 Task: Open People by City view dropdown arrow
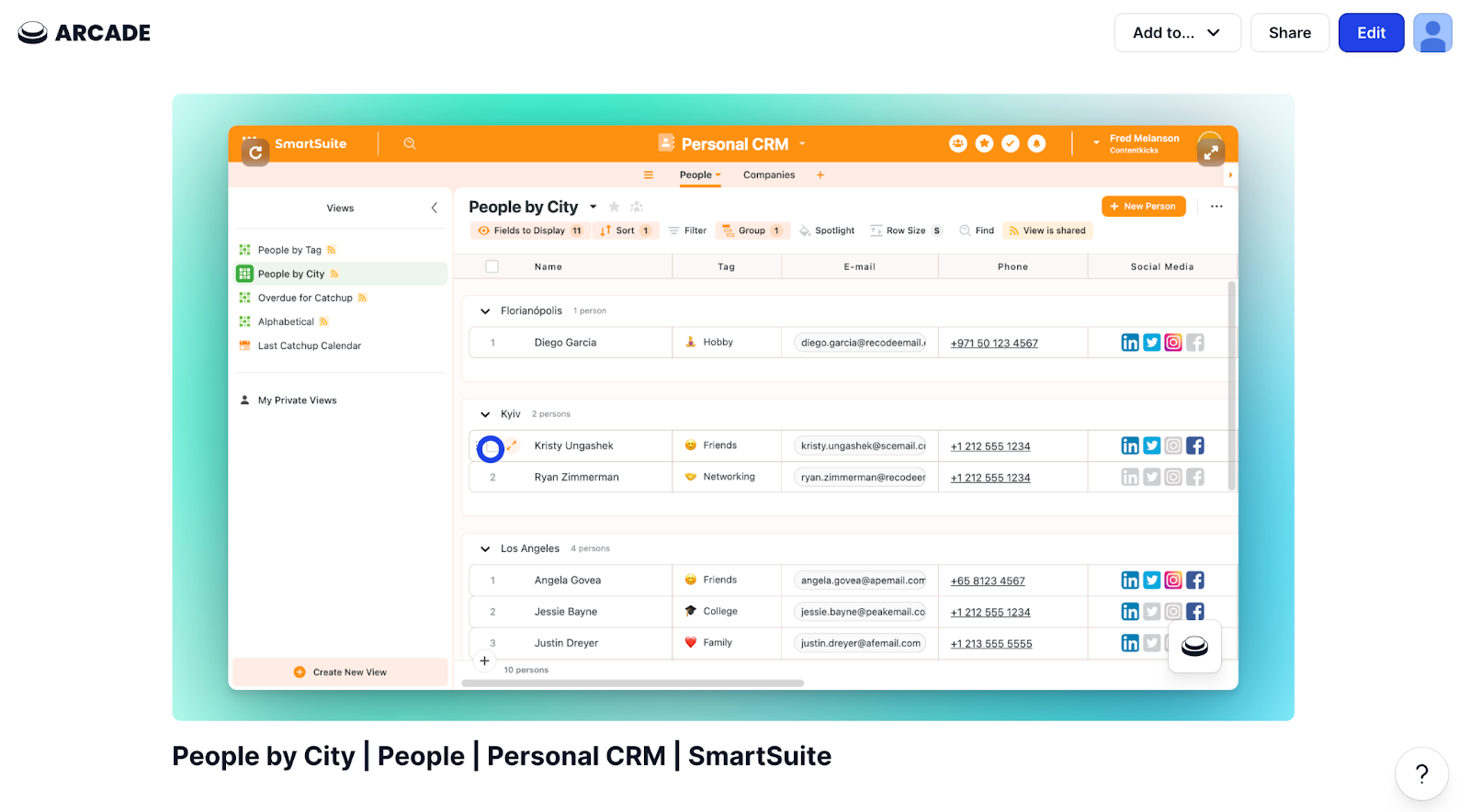tap(594, 207)
